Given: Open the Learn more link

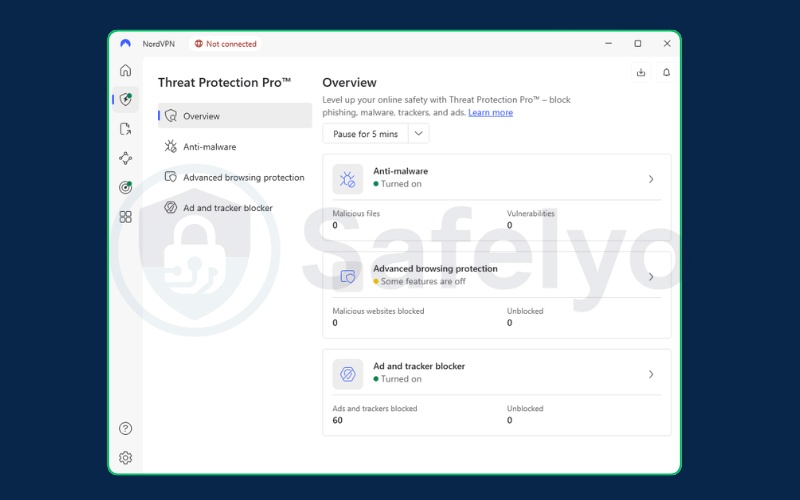Looking at the screenshot, I should pyautogui.click(x=490, y=112).
